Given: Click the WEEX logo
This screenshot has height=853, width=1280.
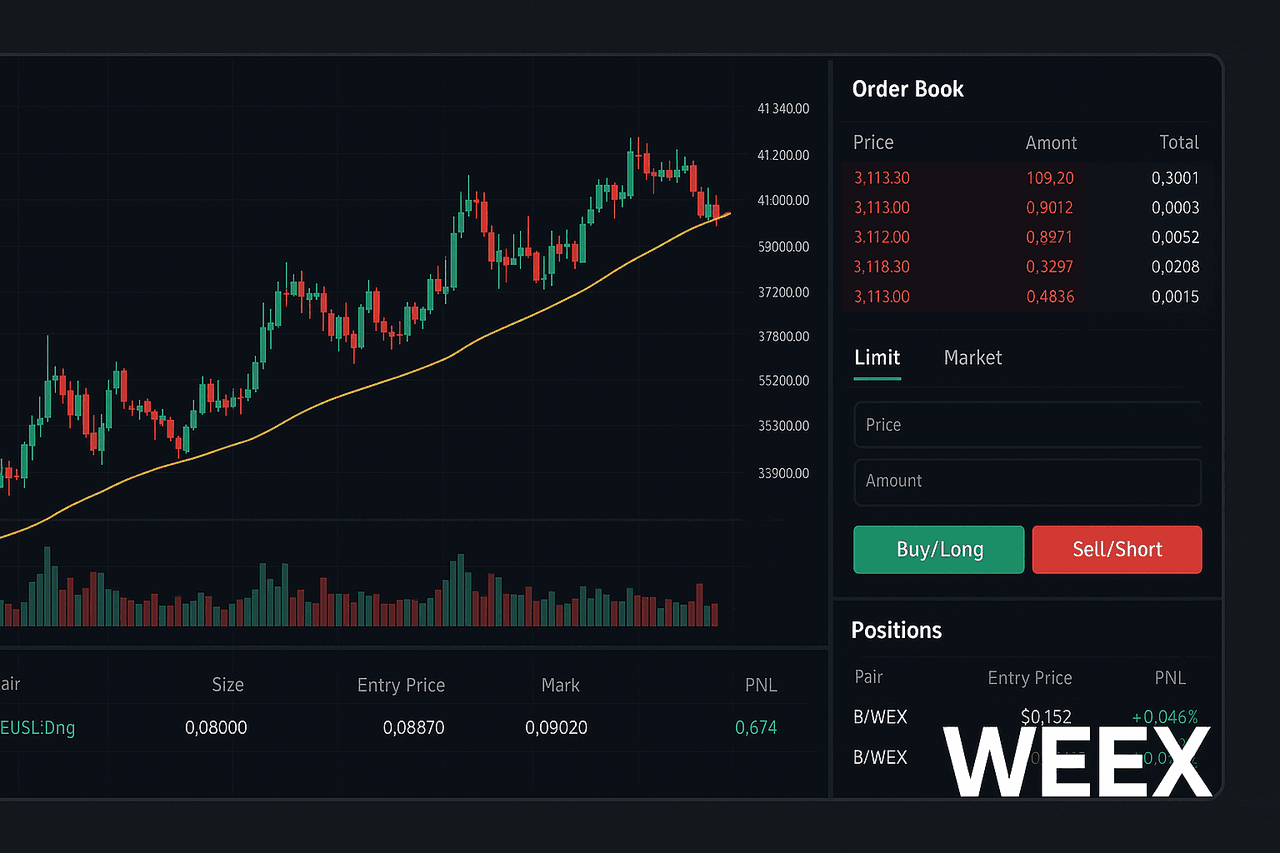Looking at the screenshot, I should point(1076,761).
